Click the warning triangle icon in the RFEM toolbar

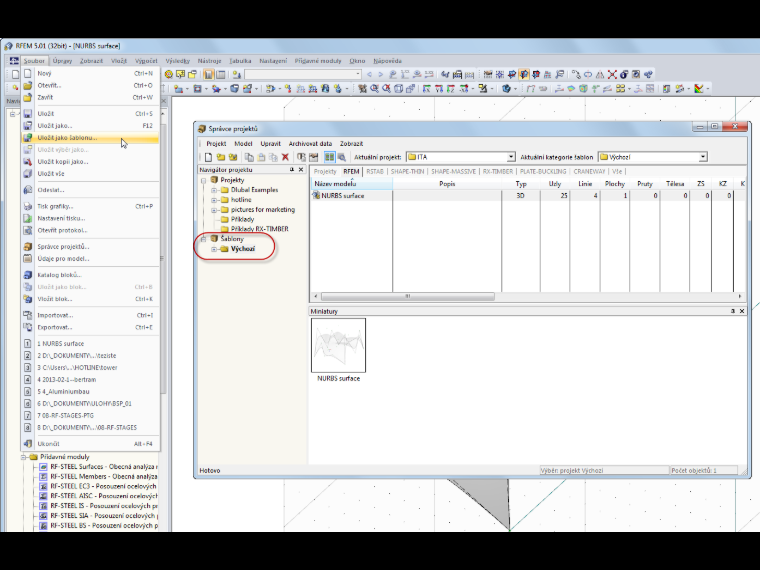600,74
